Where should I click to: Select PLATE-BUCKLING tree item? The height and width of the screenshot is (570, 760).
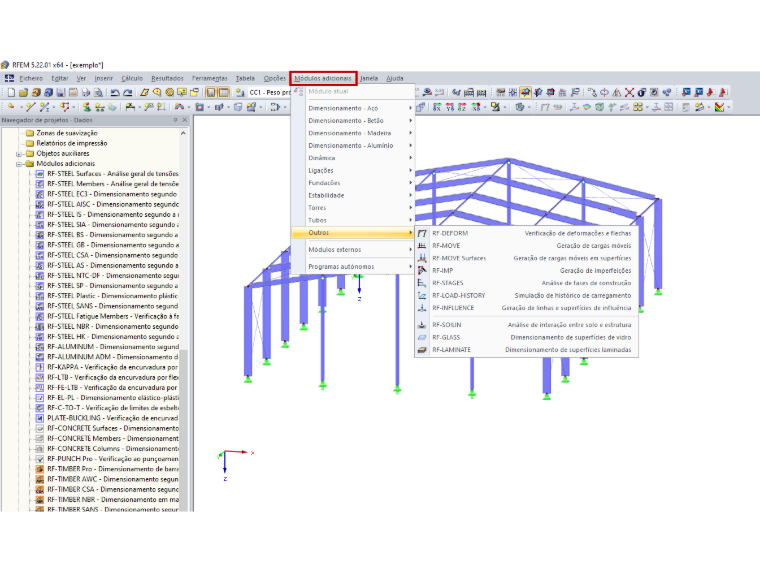pos(112,418)
